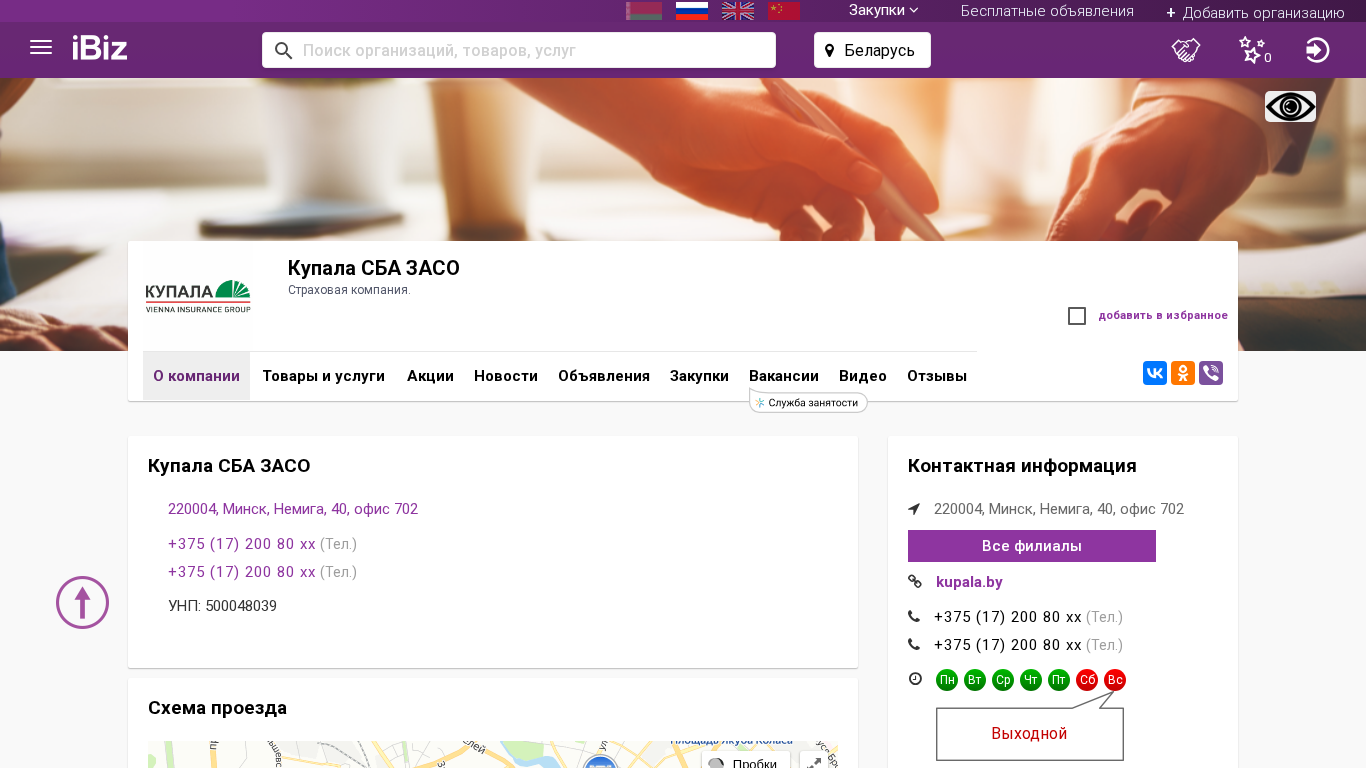Open the handshake partners icon

pyautogui.click(x=1186, y=50)
